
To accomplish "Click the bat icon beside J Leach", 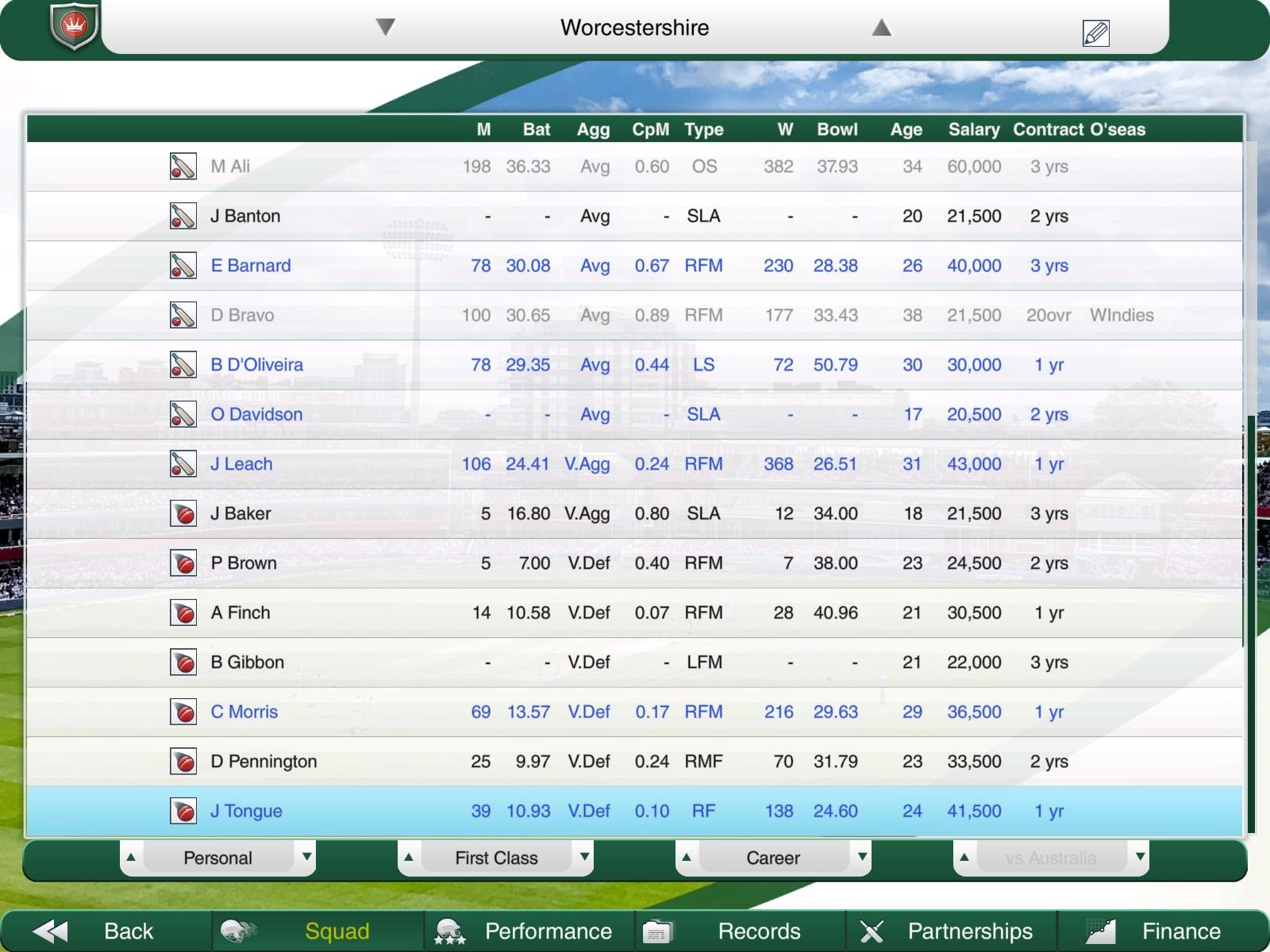I will point(183,464).
